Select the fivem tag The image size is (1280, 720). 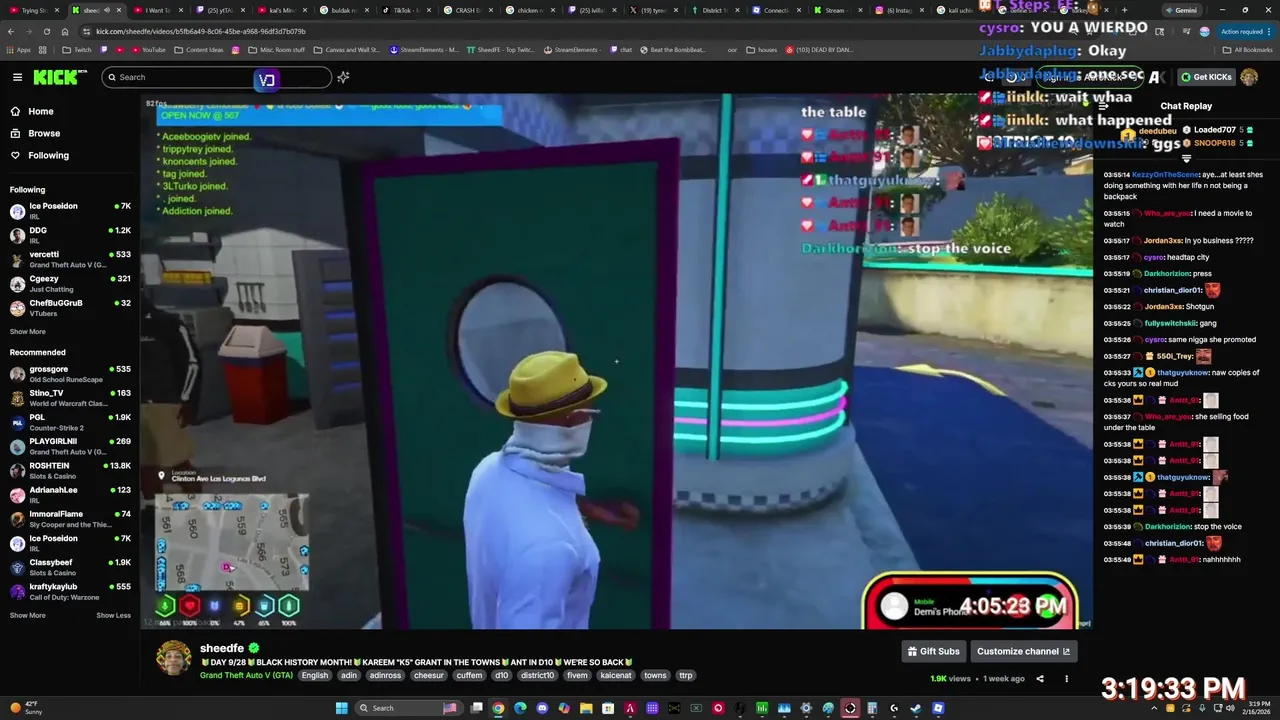click(577, 675)
